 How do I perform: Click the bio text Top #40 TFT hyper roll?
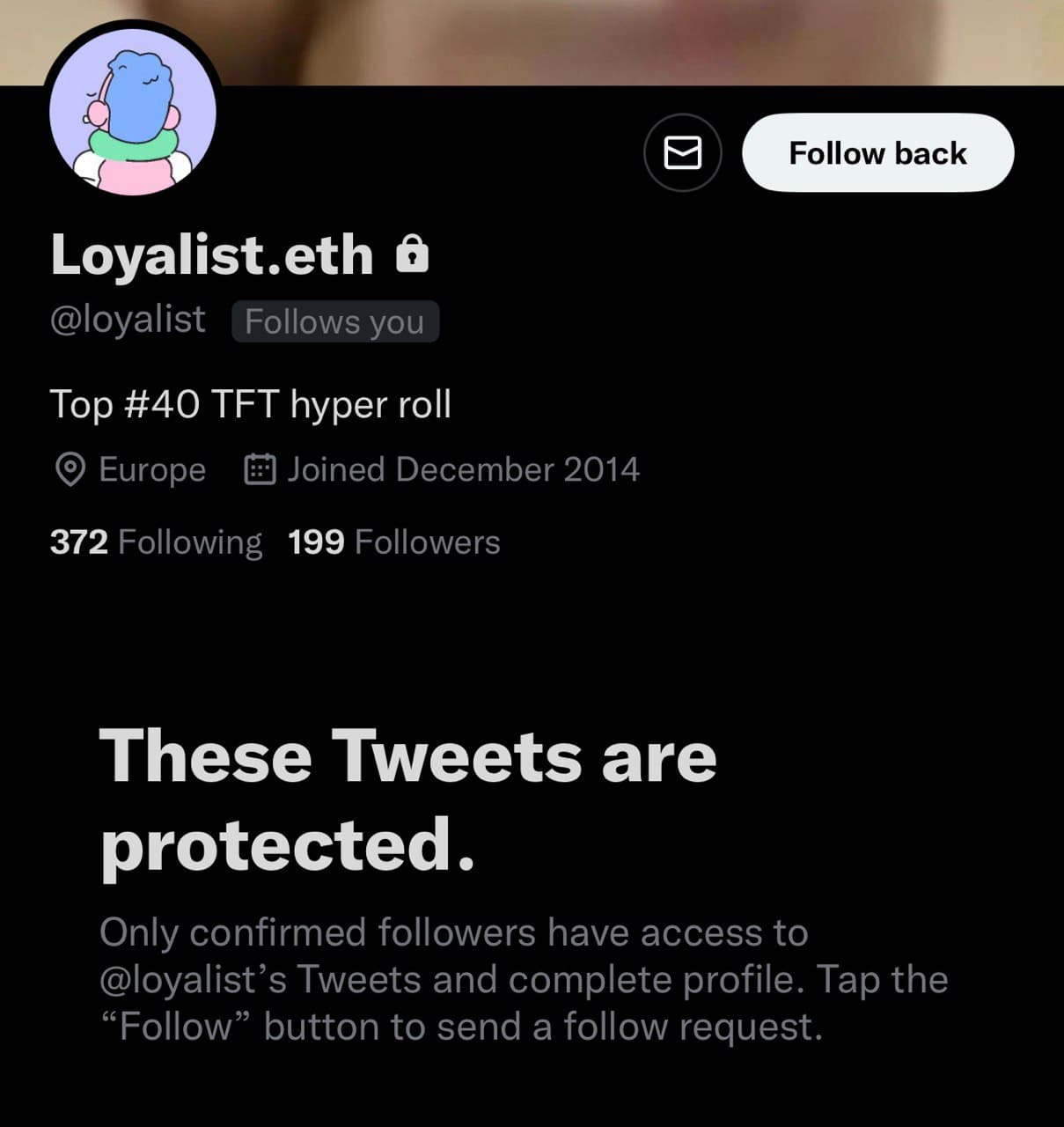coord(251,405)
